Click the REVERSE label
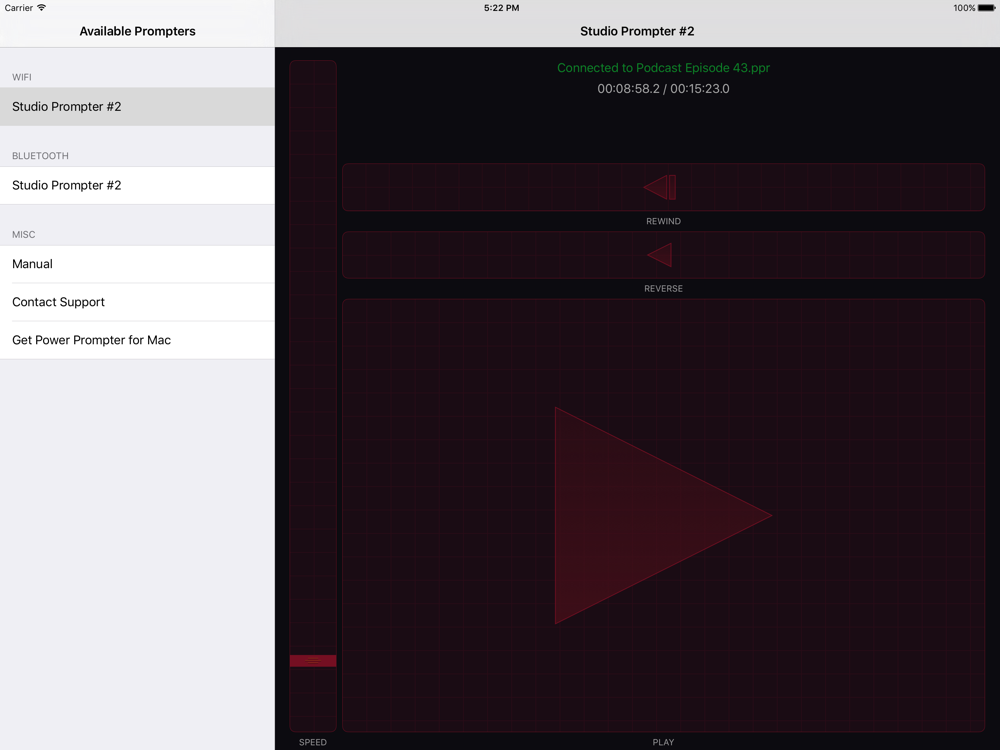The width and height of the screenshot is (1000, 750). pyautogui.click(x=663, y=288)
